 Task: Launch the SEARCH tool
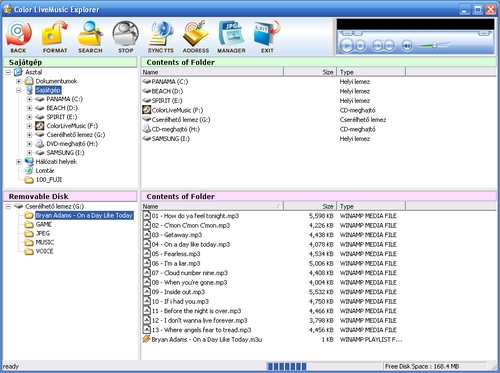90,37
